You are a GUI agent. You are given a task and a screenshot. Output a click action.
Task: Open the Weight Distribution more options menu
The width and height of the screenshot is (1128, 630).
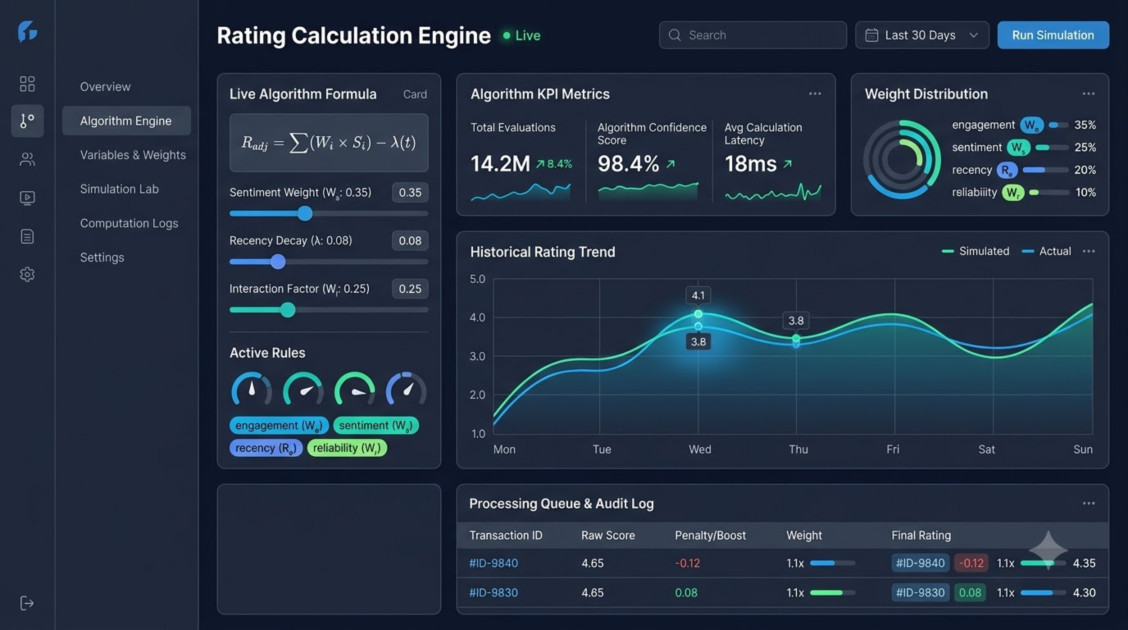(x=1088, y=93)
